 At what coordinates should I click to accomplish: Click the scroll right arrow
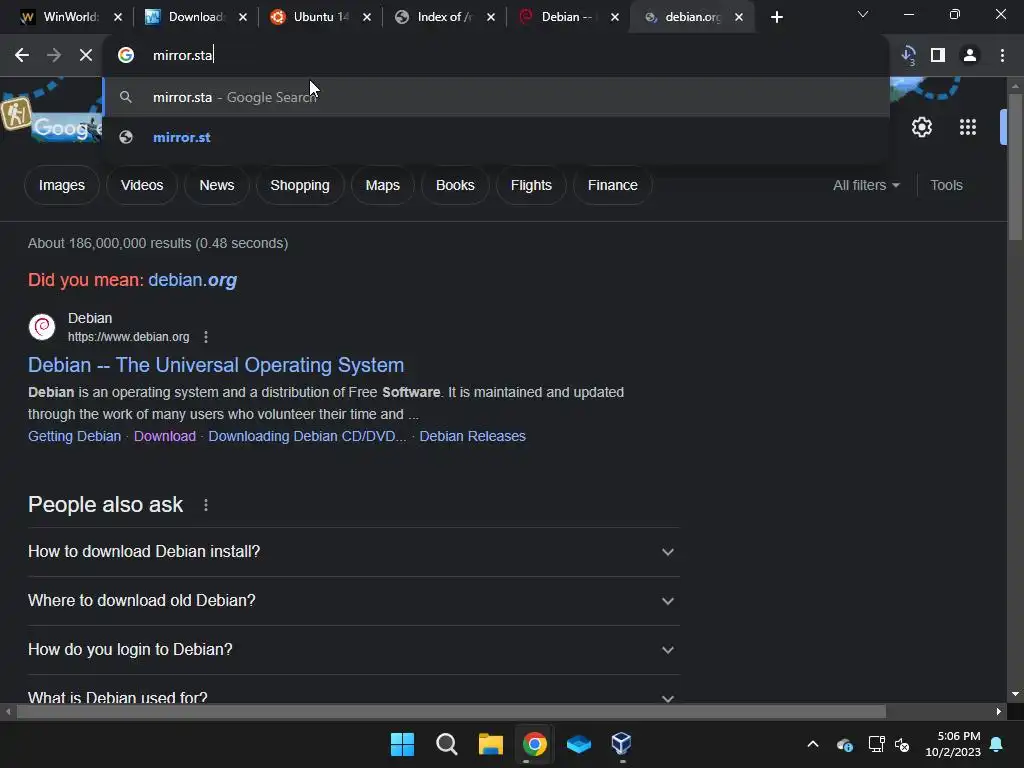pyautogui.click(x=999, y=712)
